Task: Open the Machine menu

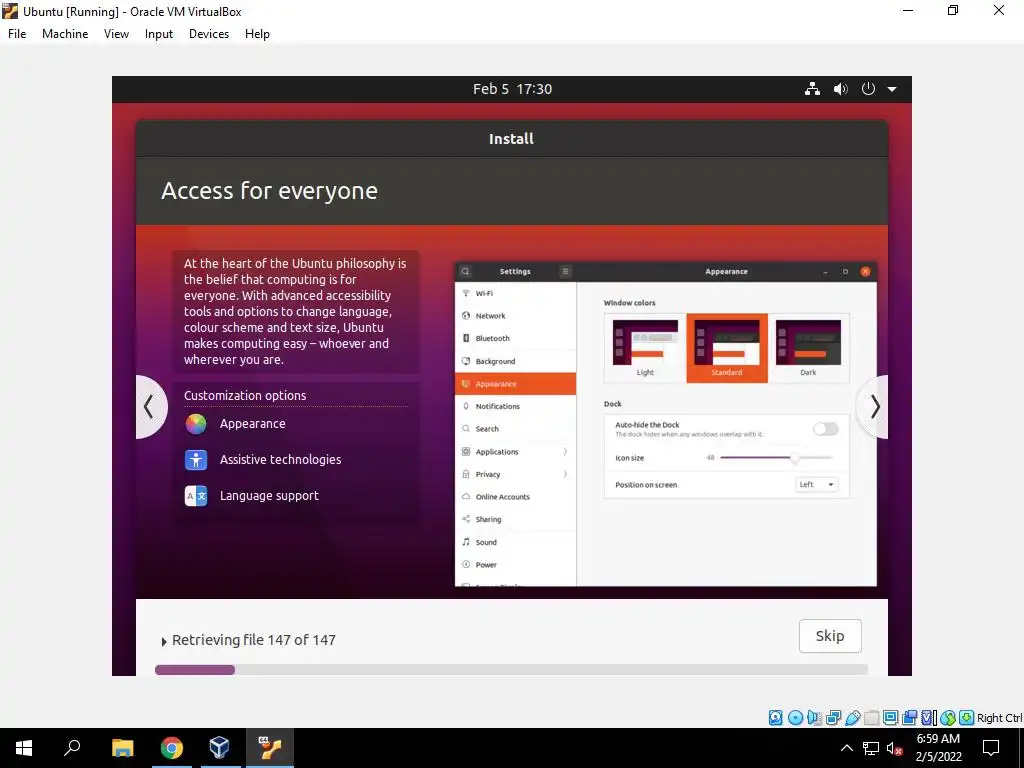Action: (x=65, y=34)
